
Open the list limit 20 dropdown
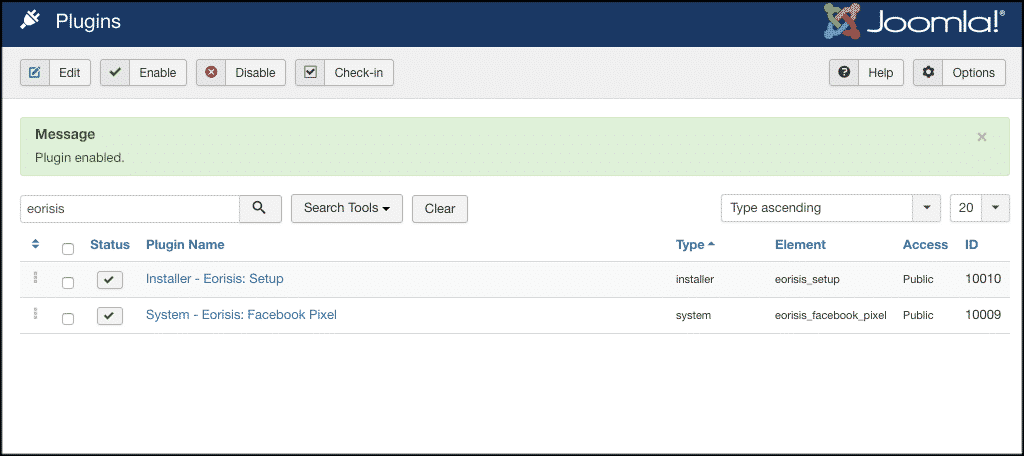click(980, 208)
